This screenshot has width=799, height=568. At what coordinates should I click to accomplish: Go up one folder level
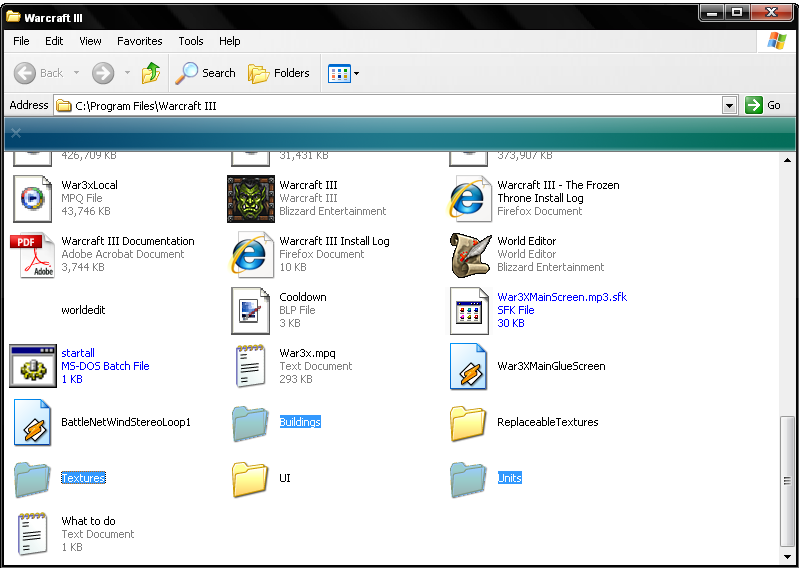click(151, 73)
